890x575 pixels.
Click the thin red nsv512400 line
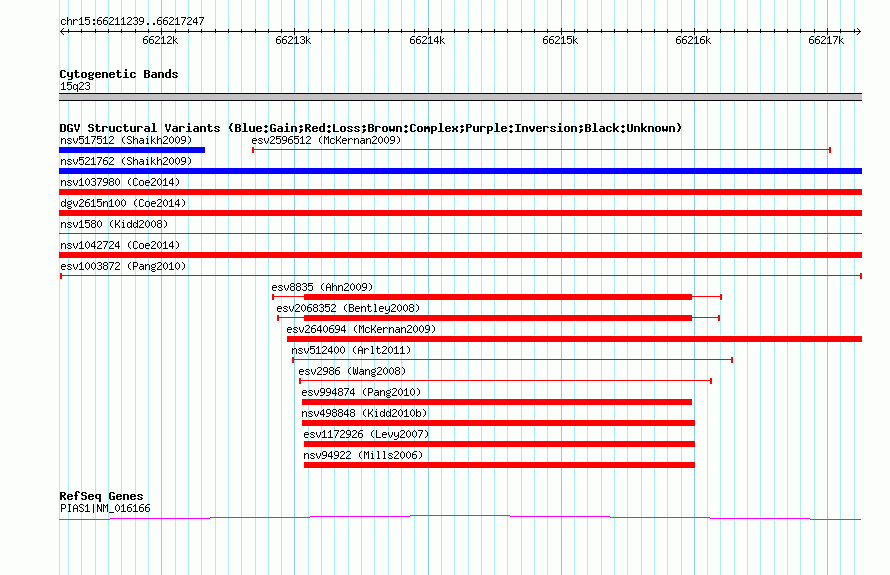[x=513, y=360]
